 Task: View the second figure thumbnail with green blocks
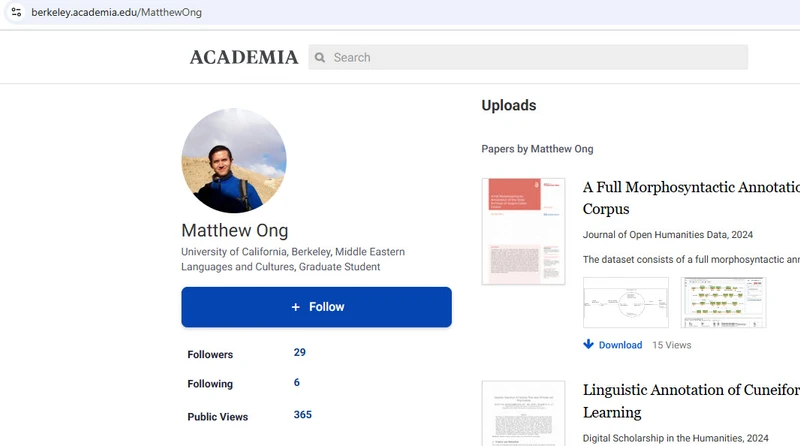723,302
